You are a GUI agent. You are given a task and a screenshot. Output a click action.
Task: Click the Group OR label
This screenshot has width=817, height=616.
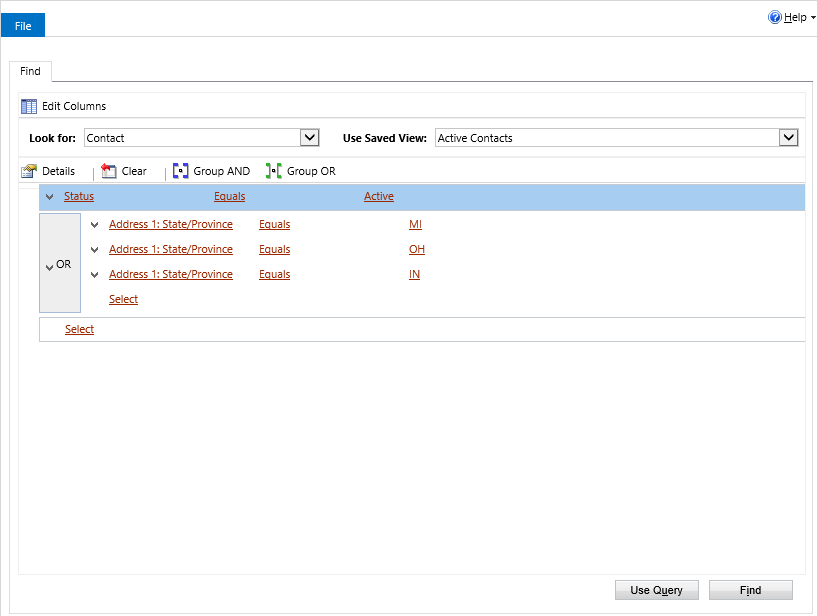pyautogui.click(x=311, y=171)
